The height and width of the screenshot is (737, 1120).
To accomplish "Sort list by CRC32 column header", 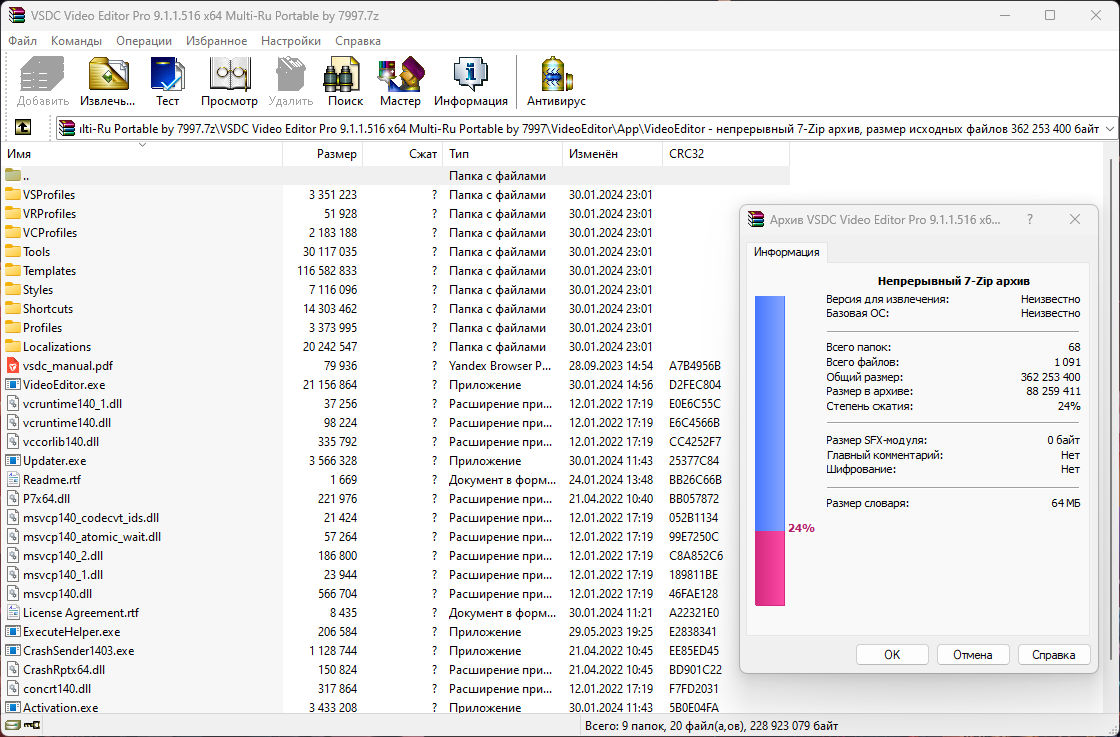I will click(726, 154).
